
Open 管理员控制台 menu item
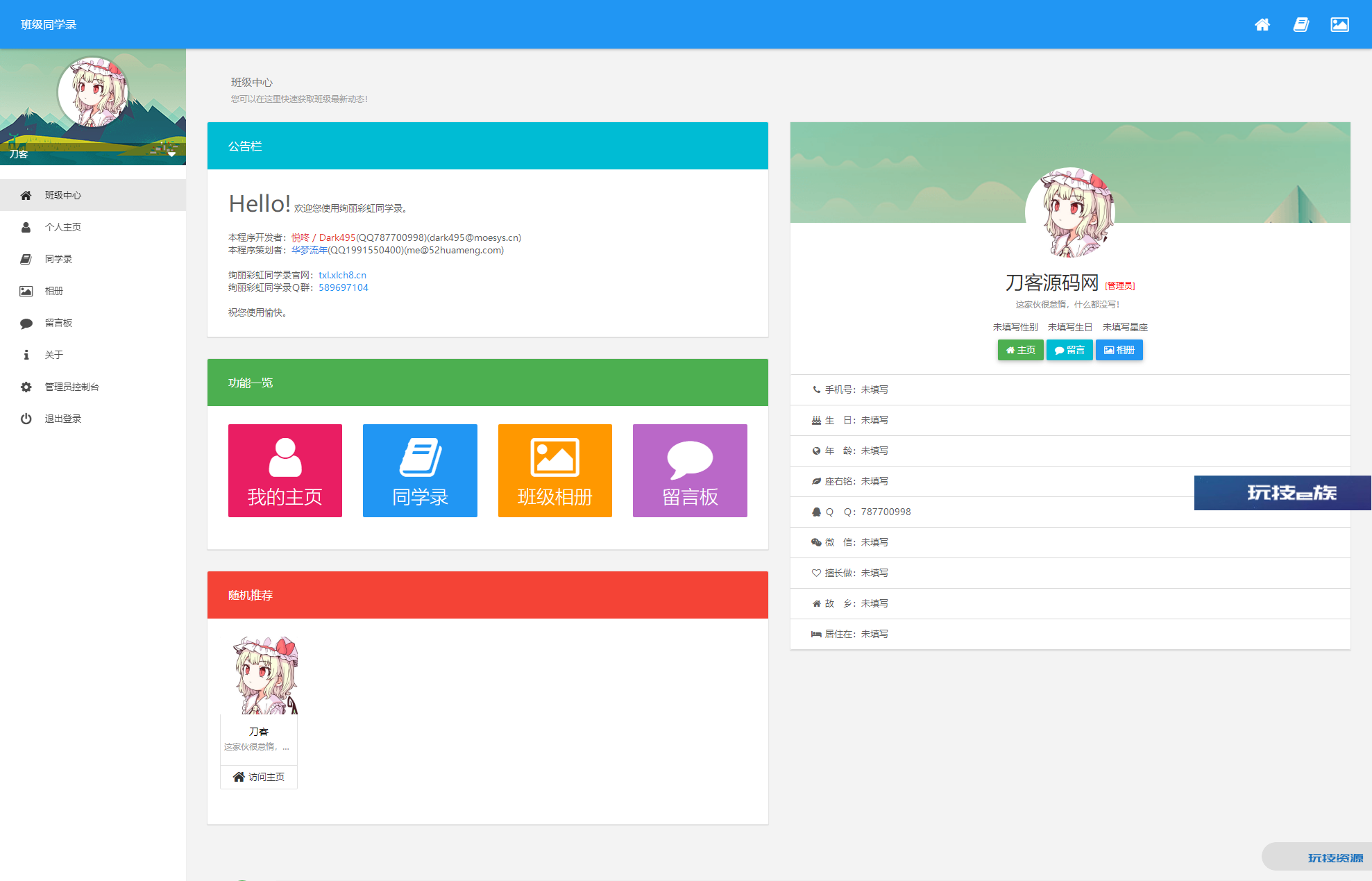pyautogui.click(x=93, y=387)
